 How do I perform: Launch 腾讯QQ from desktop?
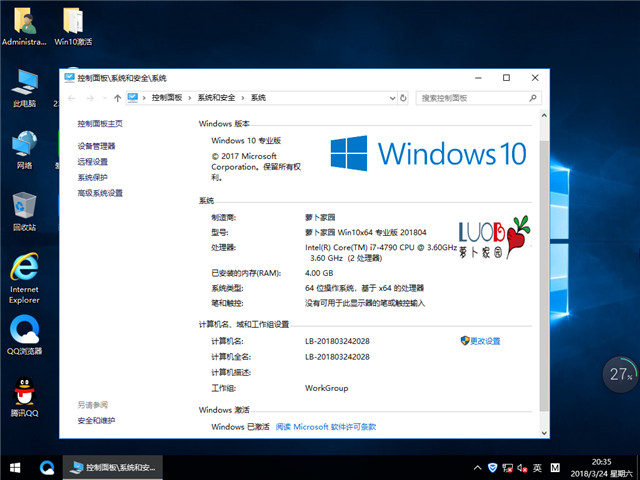(24, 397)
